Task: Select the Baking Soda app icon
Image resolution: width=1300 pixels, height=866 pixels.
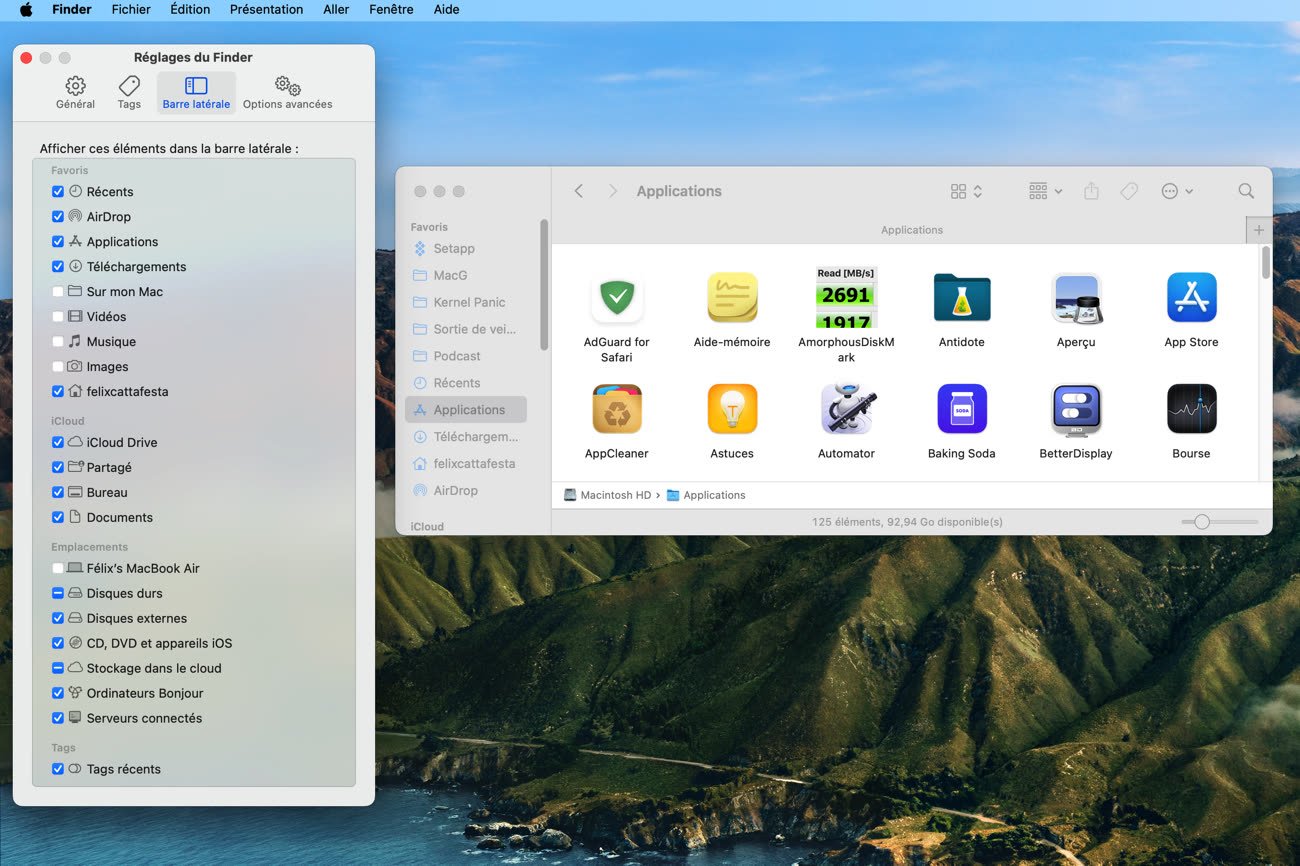Action: click(x=961, y=409)
